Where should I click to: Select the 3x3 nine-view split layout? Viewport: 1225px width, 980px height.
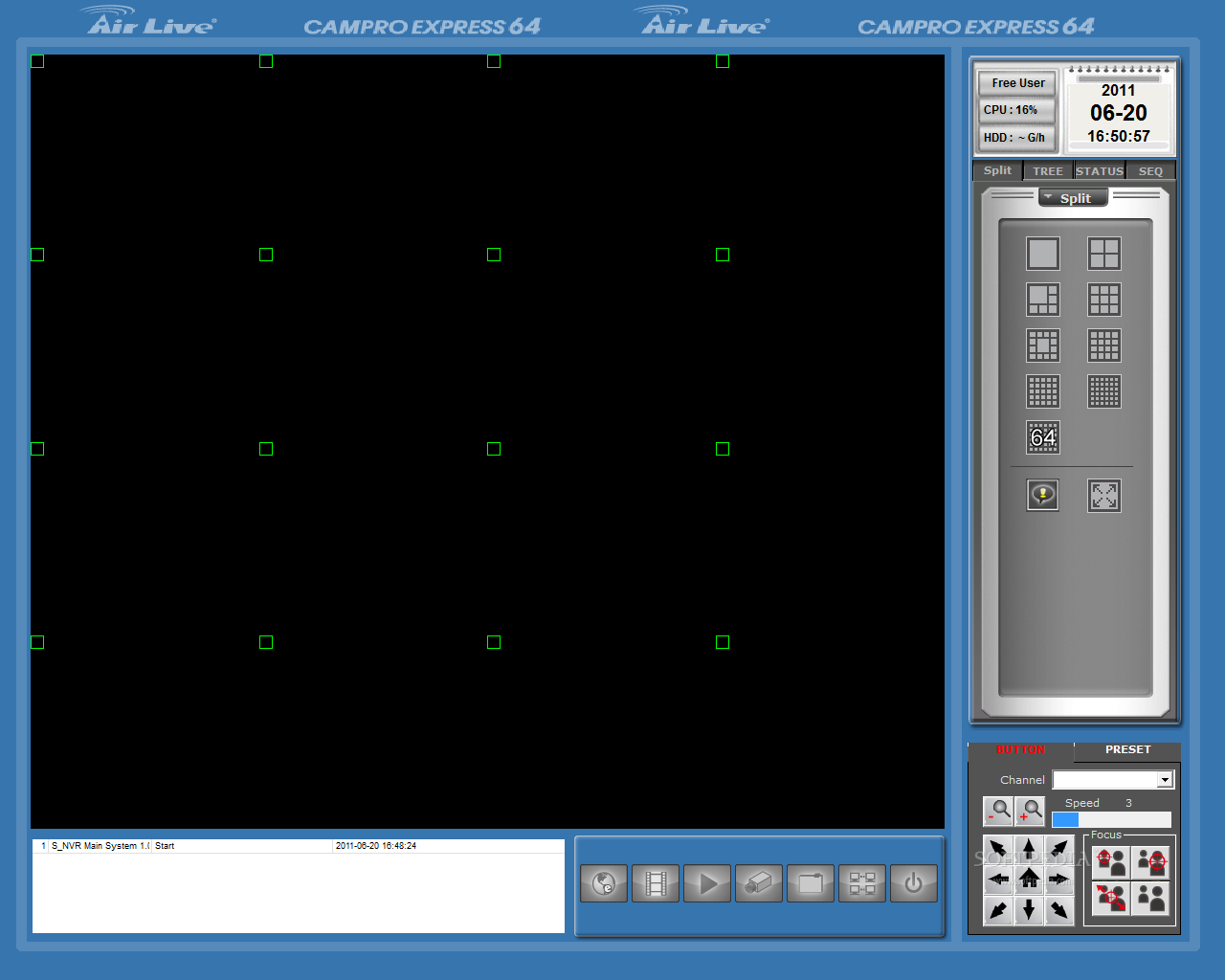pos(1104,300)
